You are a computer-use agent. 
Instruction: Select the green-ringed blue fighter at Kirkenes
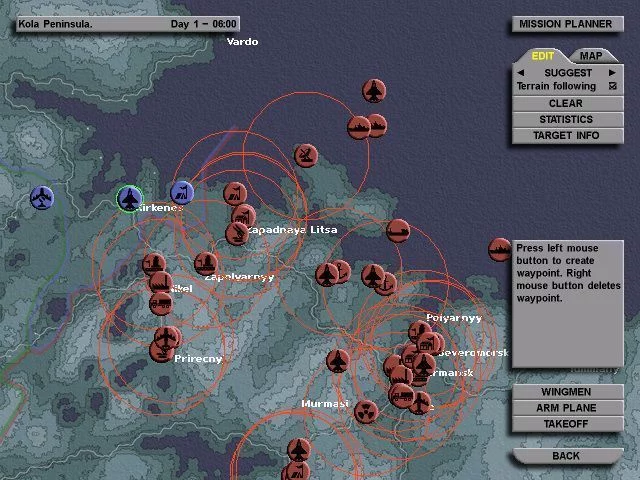[130, 198]
